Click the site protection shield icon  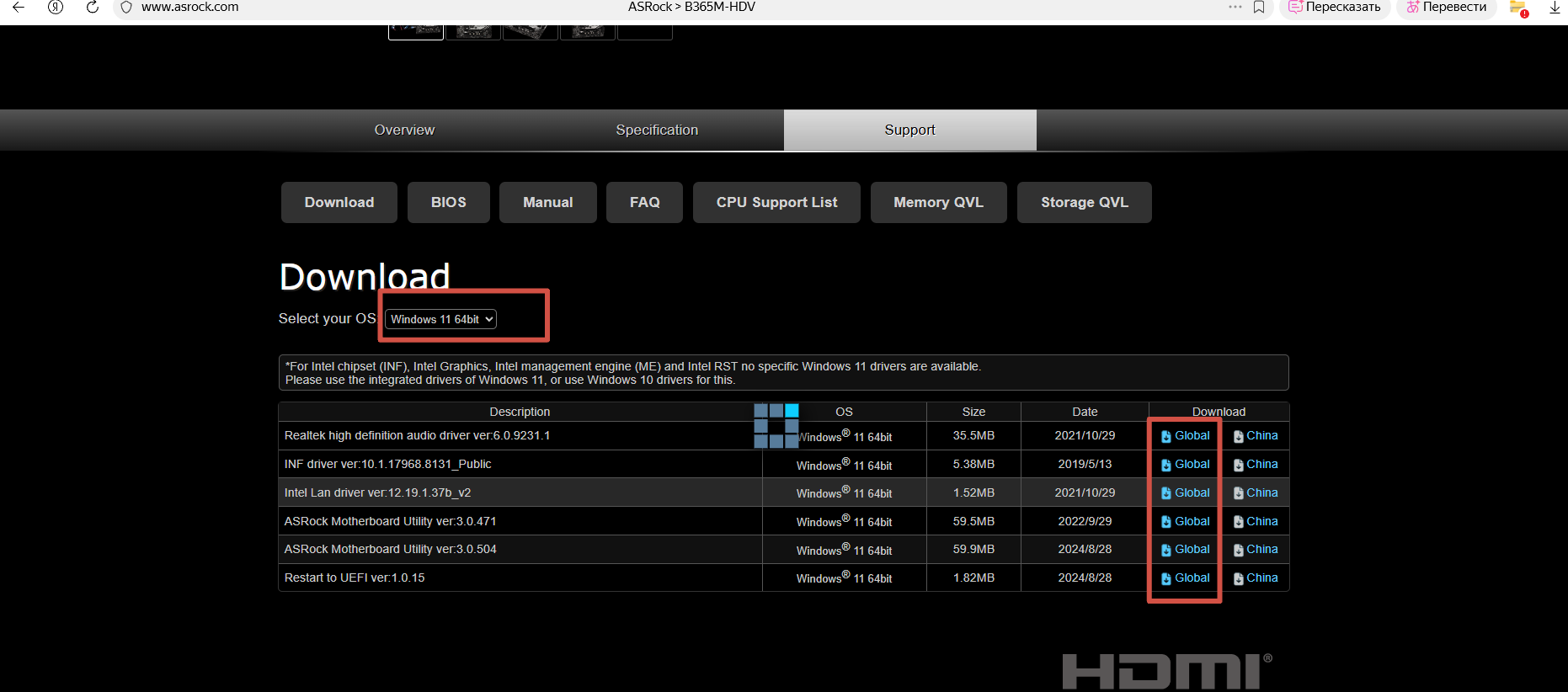(126, 7)
